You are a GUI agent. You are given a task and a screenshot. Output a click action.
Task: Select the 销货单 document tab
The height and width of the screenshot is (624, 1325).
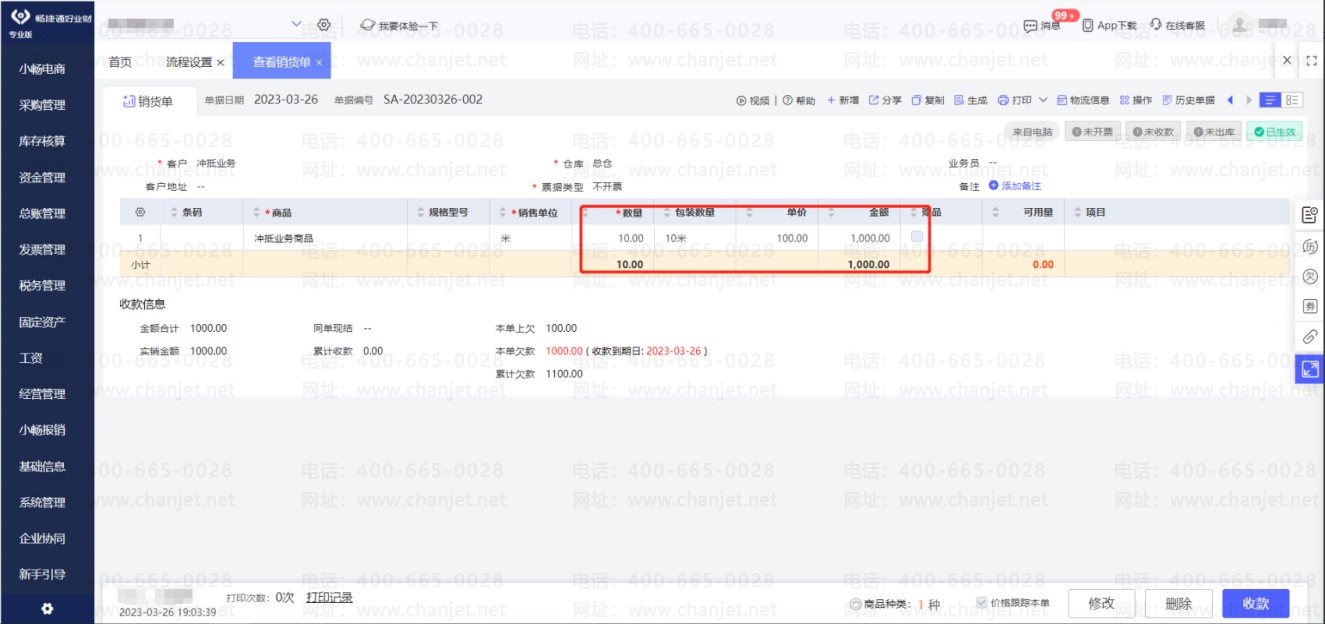(148, 101)
